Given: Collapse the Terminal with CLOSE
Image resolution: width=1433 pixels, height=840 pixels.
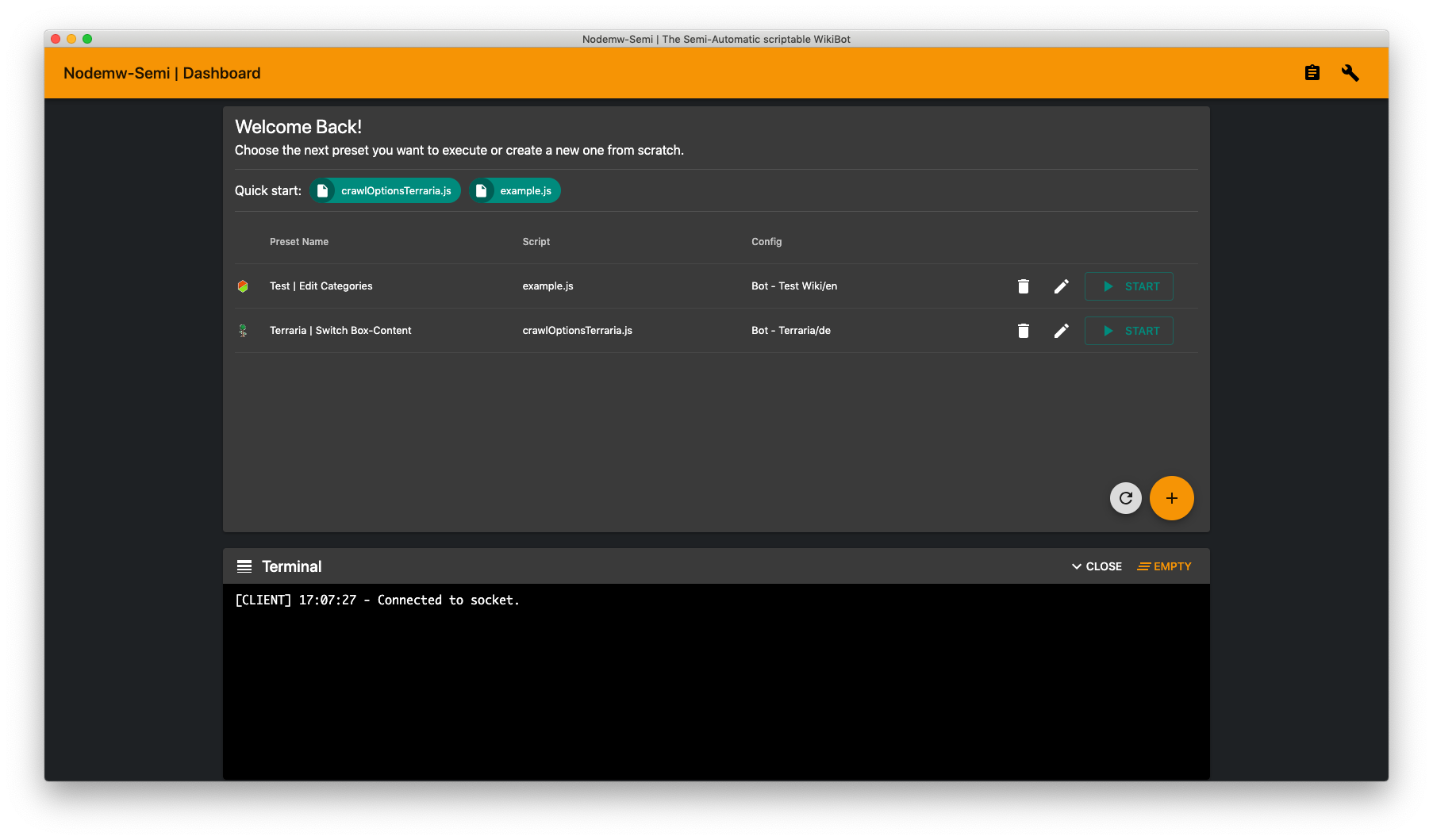Looking at the screenshot, I should (1097, 566).
